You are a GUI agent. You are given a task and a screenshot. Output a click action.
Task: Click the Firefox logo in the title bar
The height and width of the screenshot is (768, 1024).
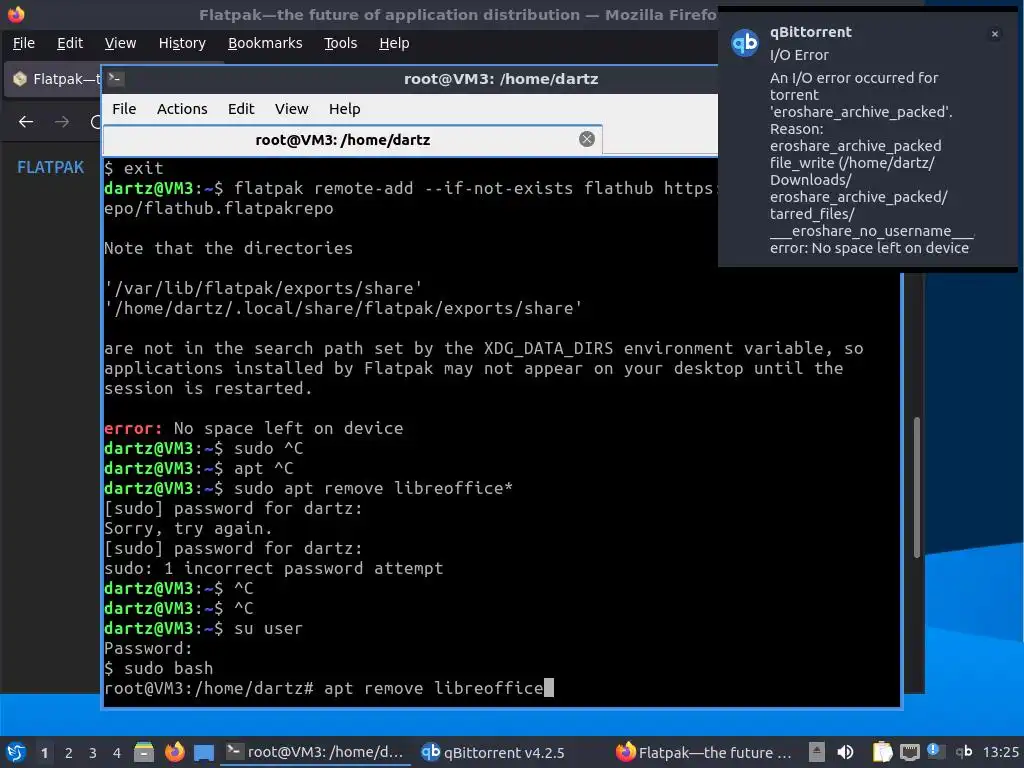pyautogui.click(x=16, y=14)
